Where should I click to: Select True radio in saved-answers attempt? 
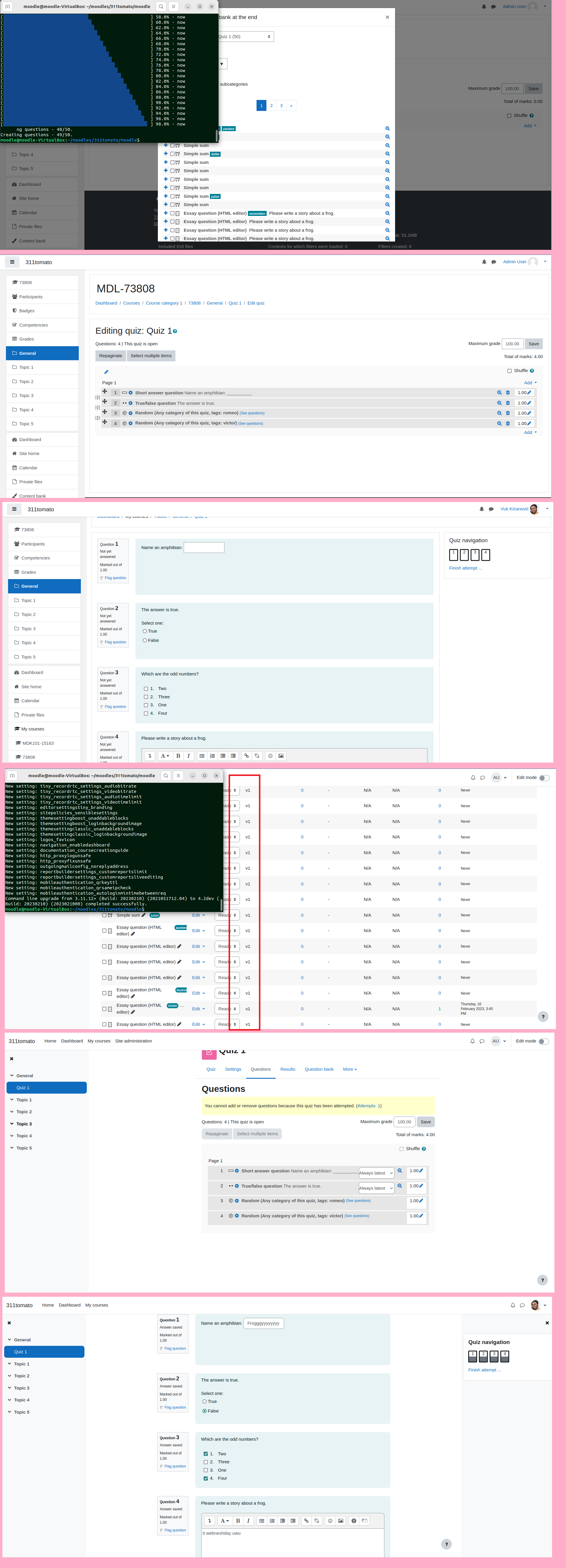[204, 1401]
